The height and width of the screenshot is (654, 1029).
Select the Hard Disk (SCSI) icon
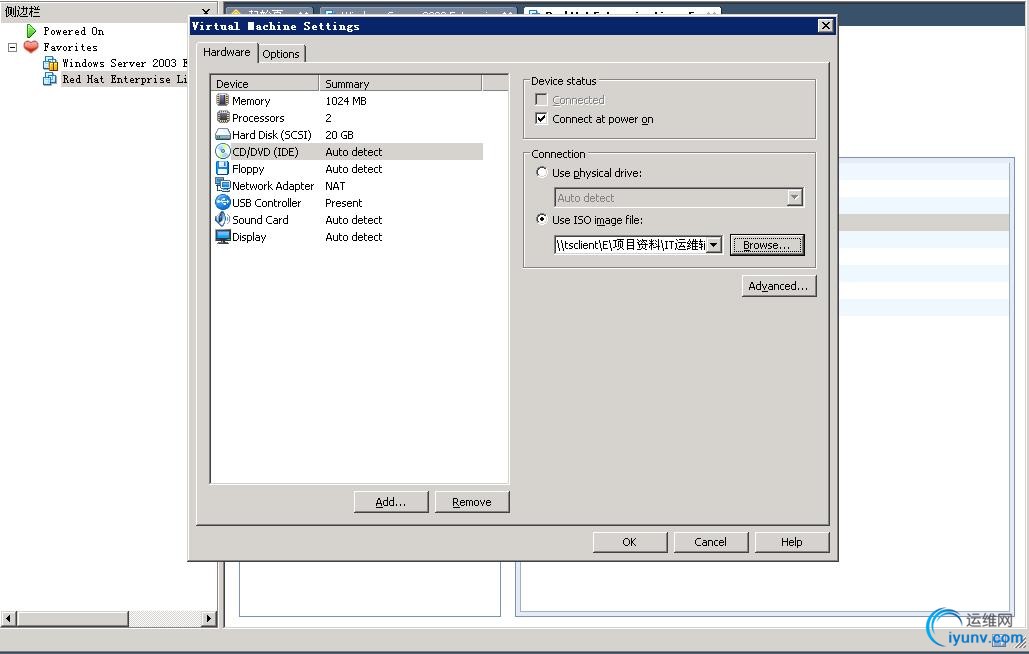pos(222,134)
